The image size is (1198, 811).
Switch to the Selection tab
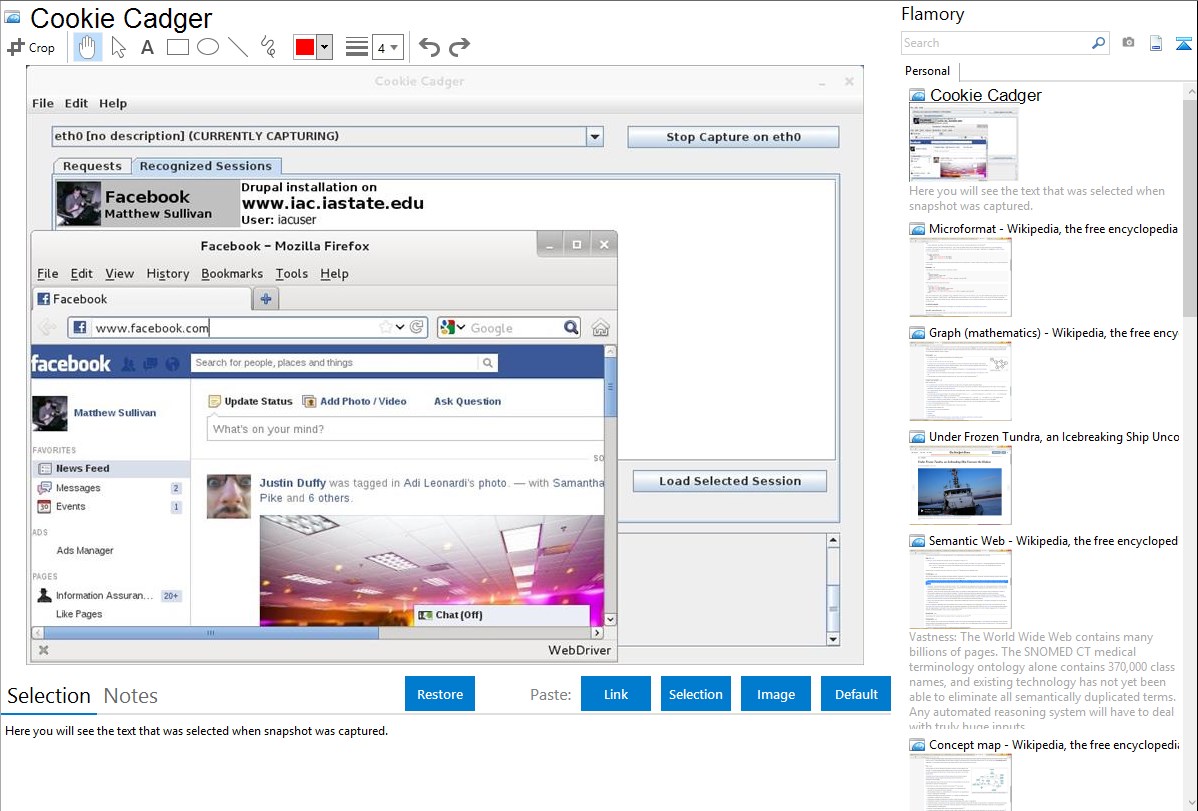(x=49, y=696)
